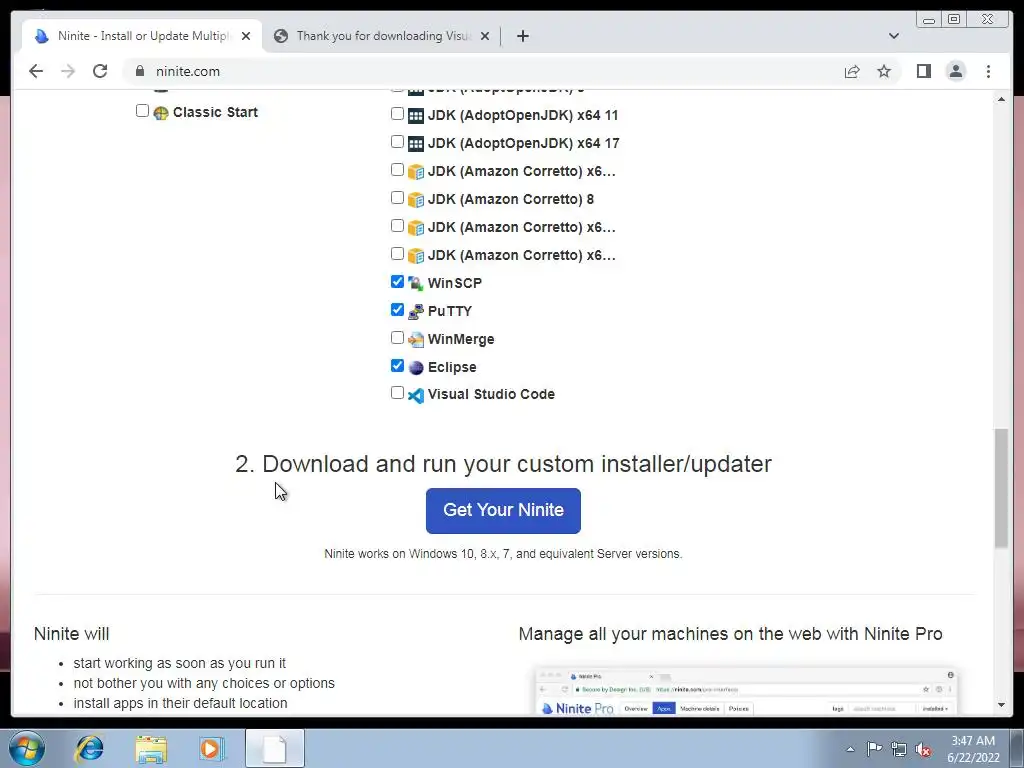1024x768 pixels.
Task: Click the muted volume tray icon
Action: 923,749
